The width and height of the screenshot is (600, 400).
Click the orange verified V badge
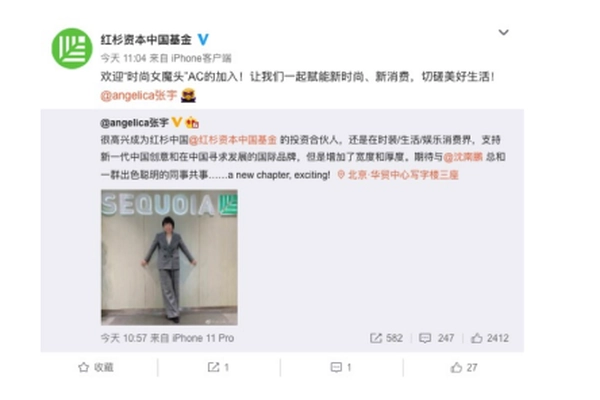[x=176, y=122]
